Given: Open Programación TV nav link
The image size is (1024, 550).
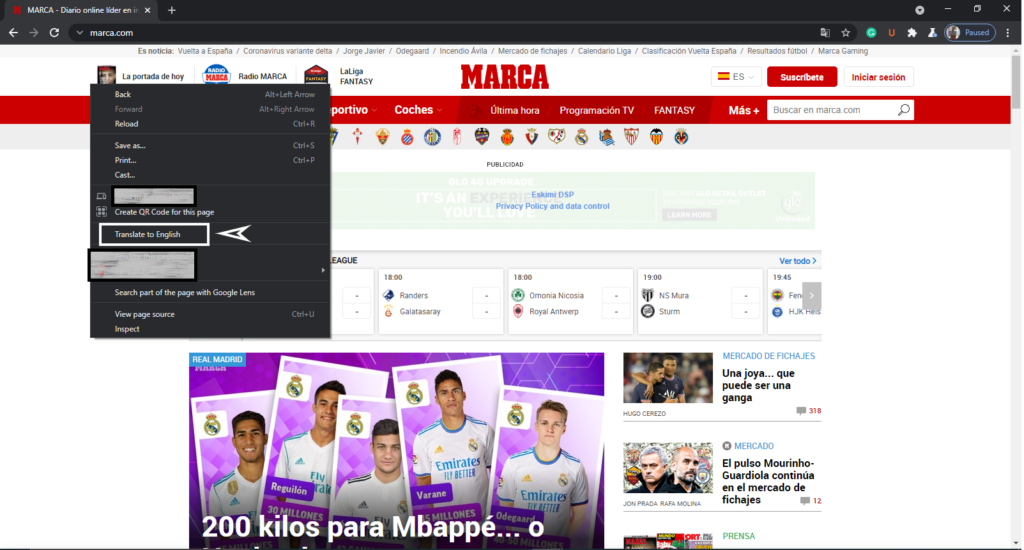Looking at the screenshot, I should point(596,110).
